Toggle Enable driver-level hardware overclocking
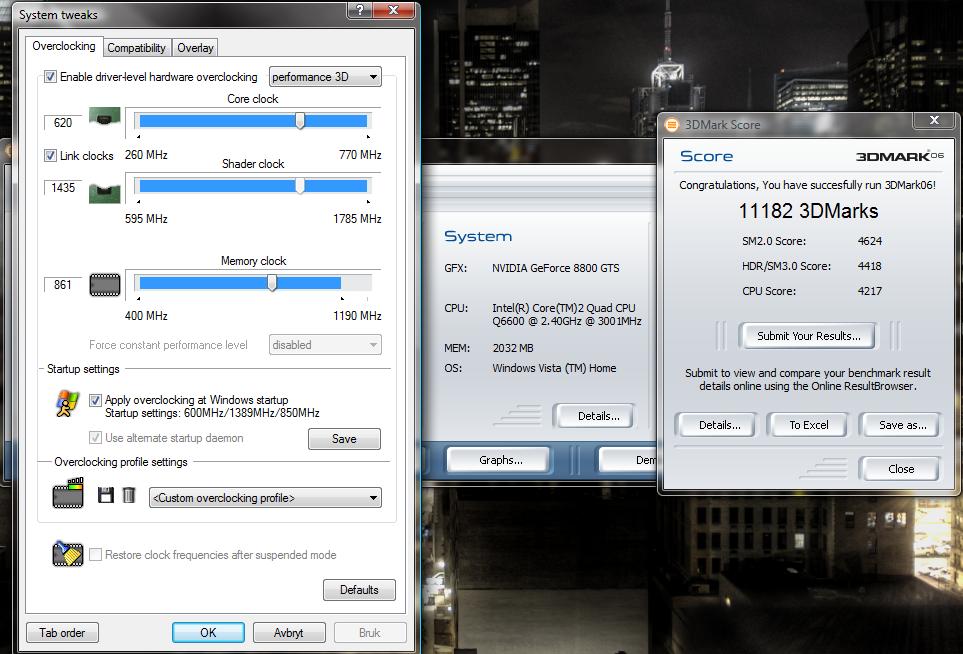Screen dimensions: 963x654 coord(50,77)
